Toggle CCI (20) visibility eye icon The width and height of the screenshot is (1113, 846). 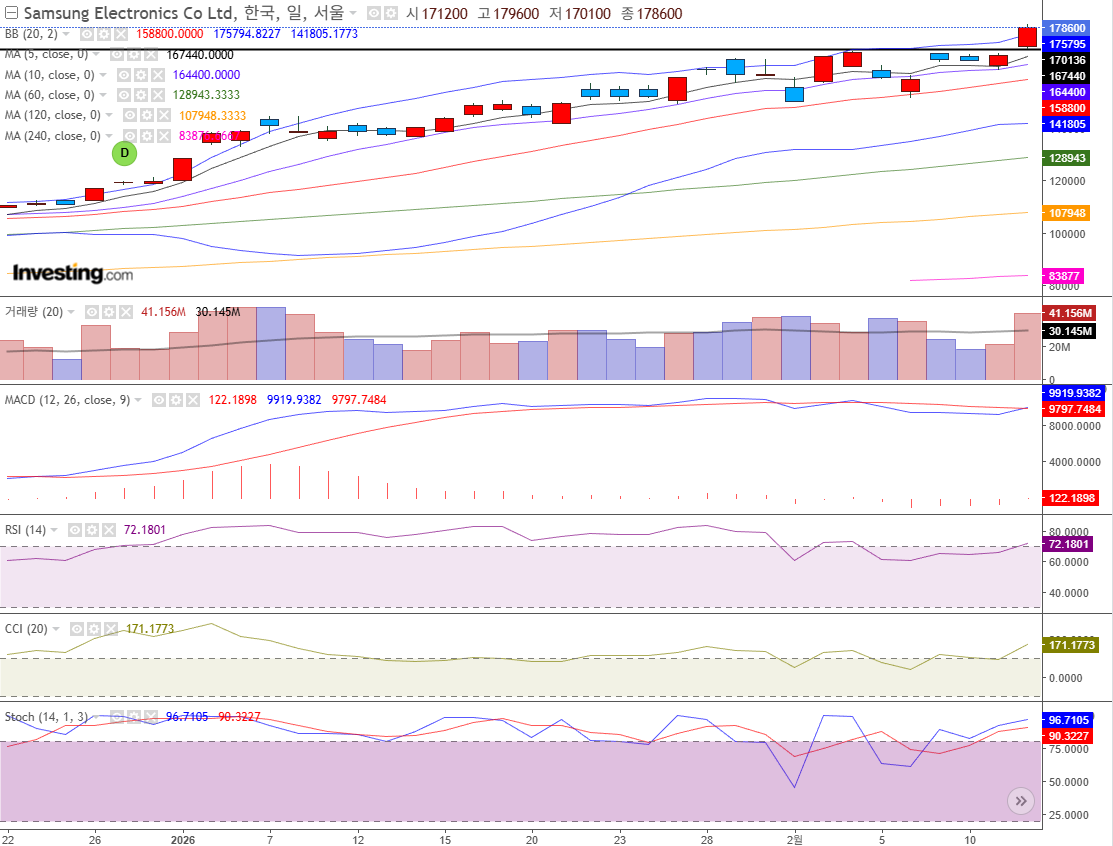(77, 629)
